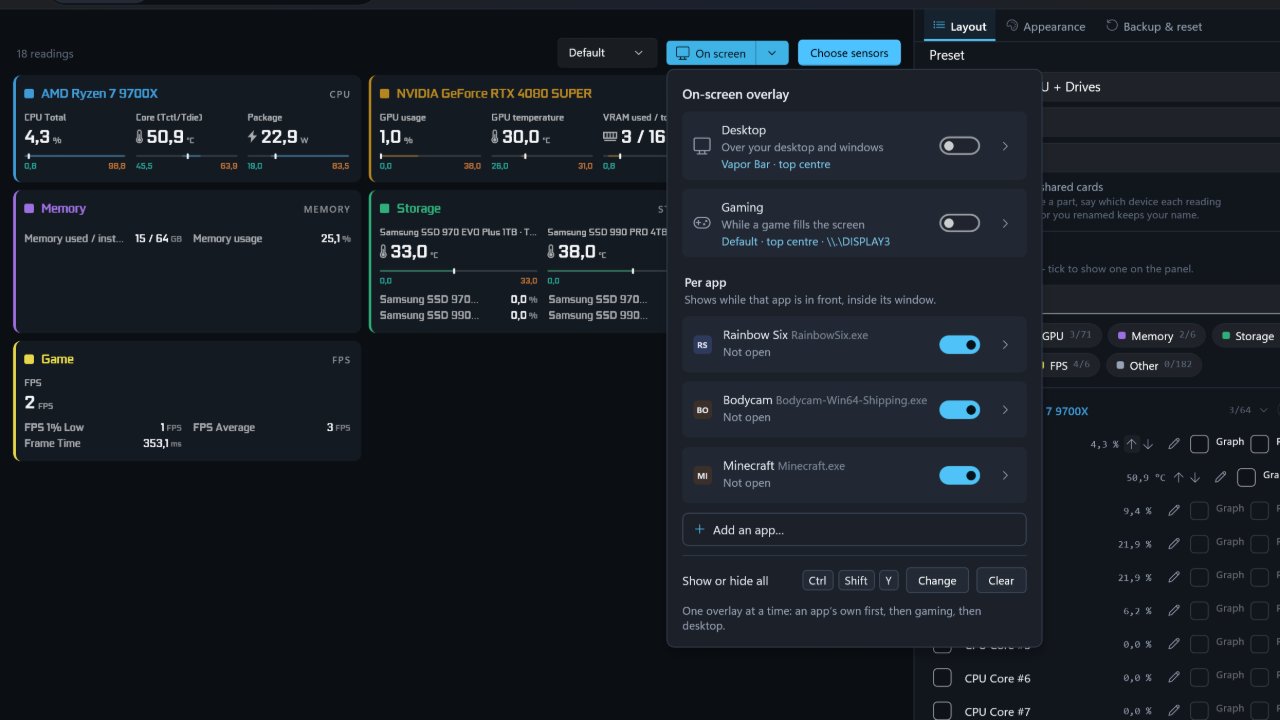Viewport: 1280px width, 720px height.
Task: Click the Change shortcut button
Action: pos(937,580)
